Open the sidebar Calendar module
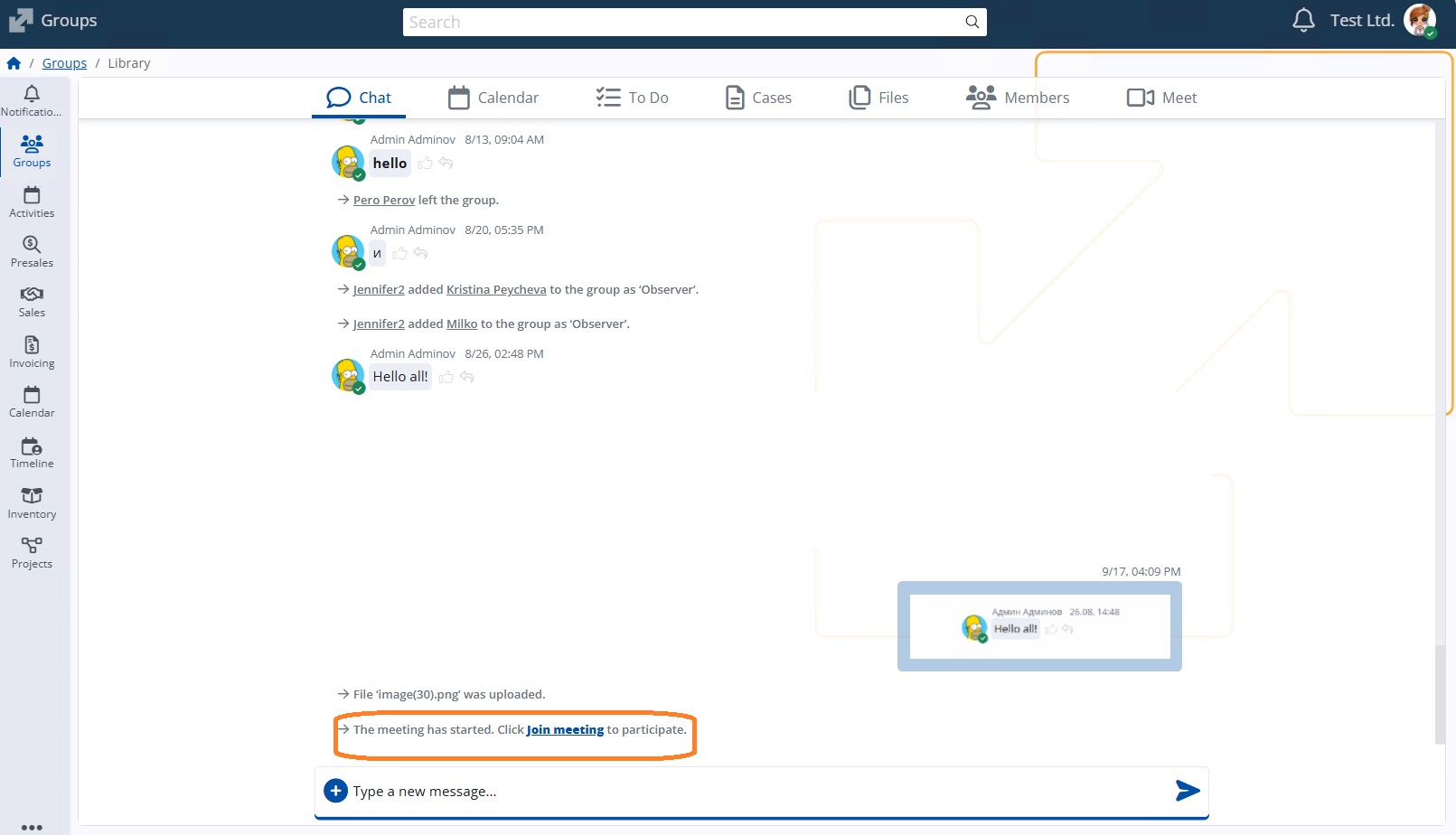 tap(32, 402)
